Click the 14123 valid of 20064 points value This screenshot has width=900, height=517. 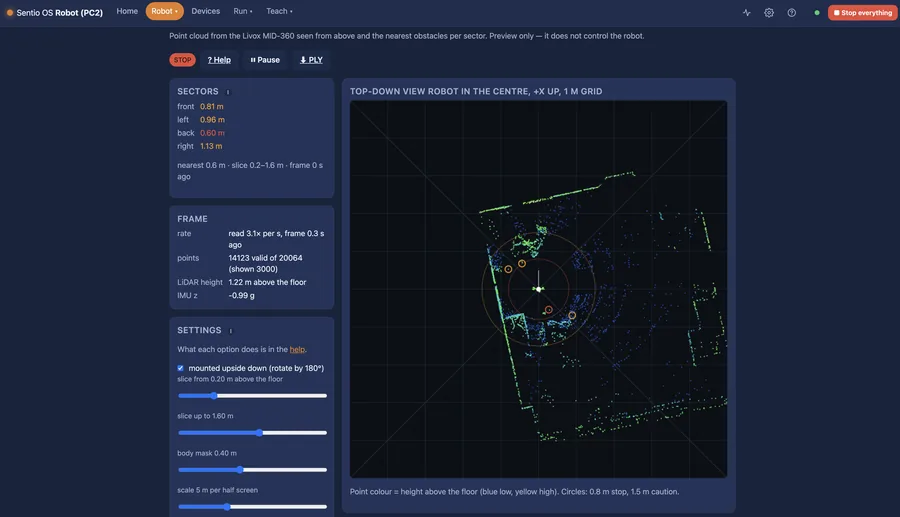tap(265, 263)
